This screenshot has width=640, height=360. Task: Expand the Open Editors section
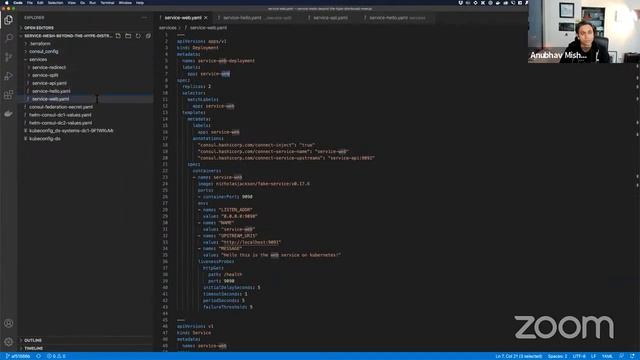point(39,28)
